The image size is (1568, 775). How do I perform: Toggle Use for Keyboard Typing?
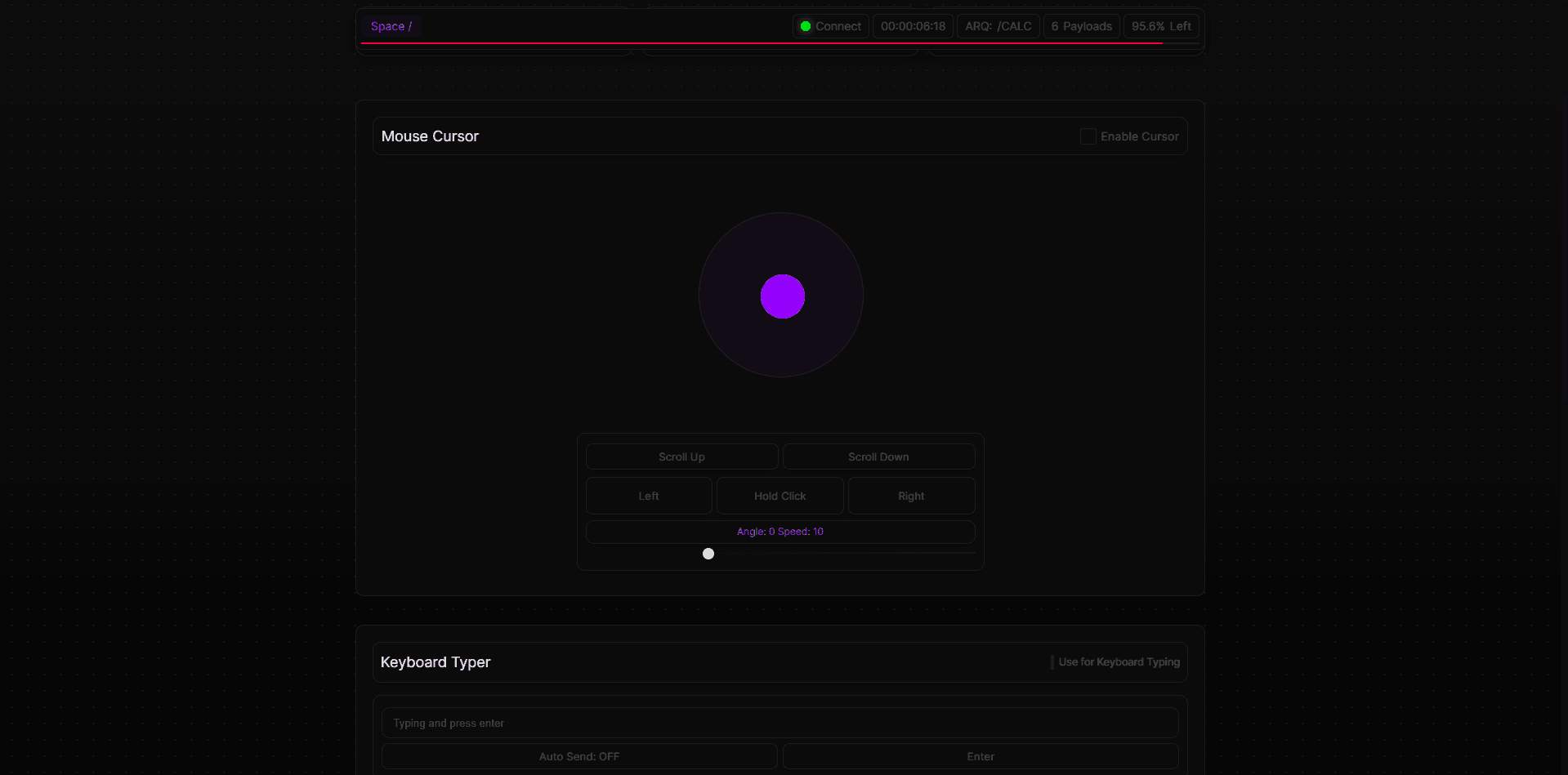pyautogui.click(x=1052, y=662)
